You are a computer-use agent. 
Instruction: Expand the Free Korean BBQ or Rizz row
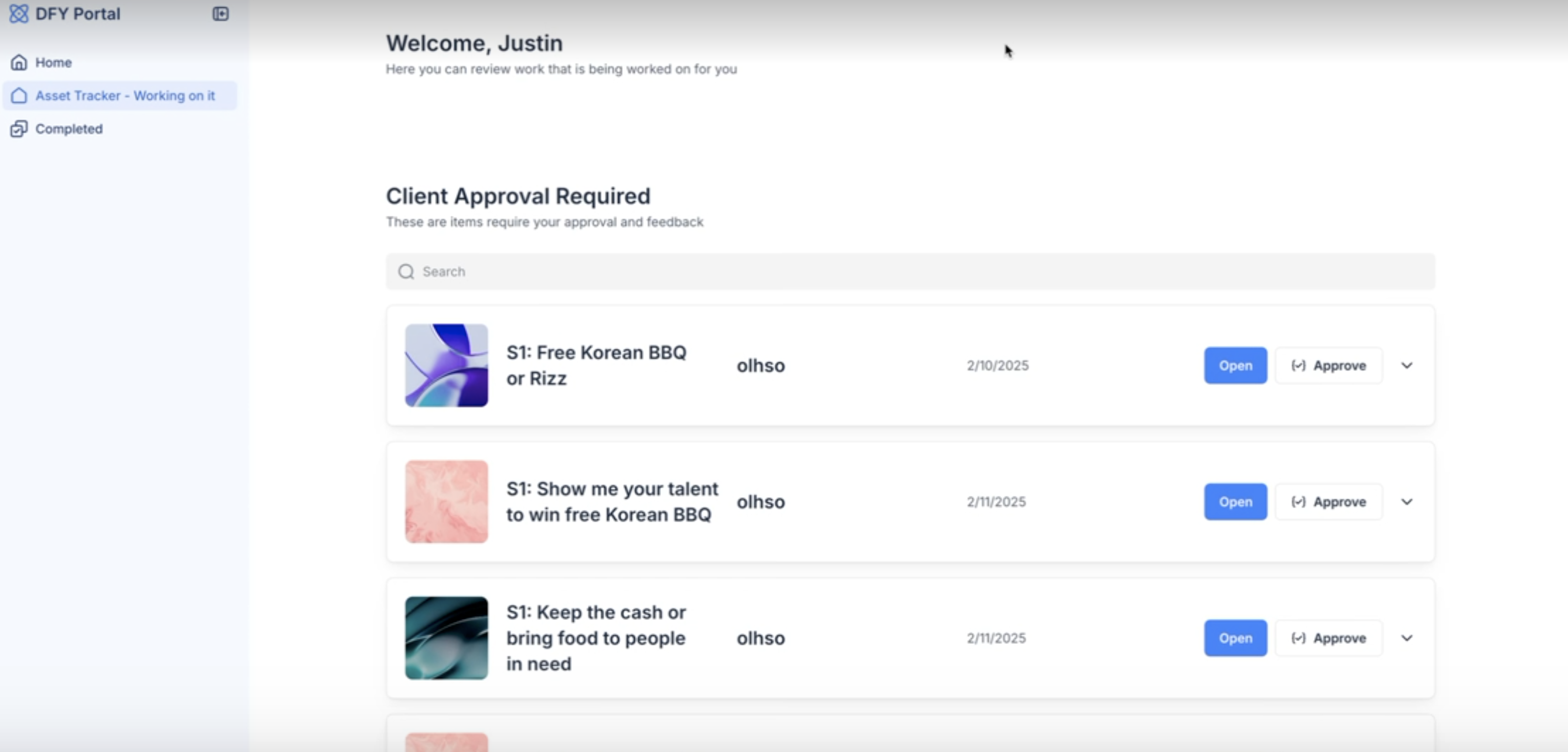1407,365
